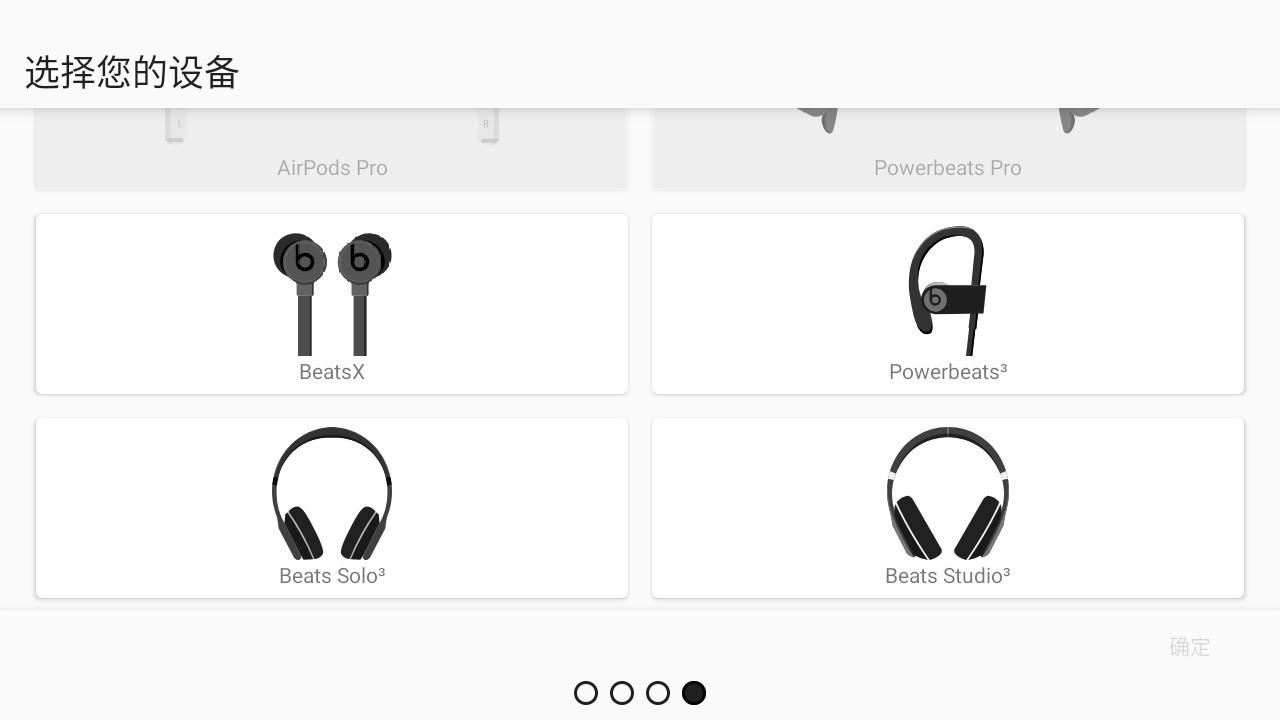Click the BeatsX text label

[332, 372]
